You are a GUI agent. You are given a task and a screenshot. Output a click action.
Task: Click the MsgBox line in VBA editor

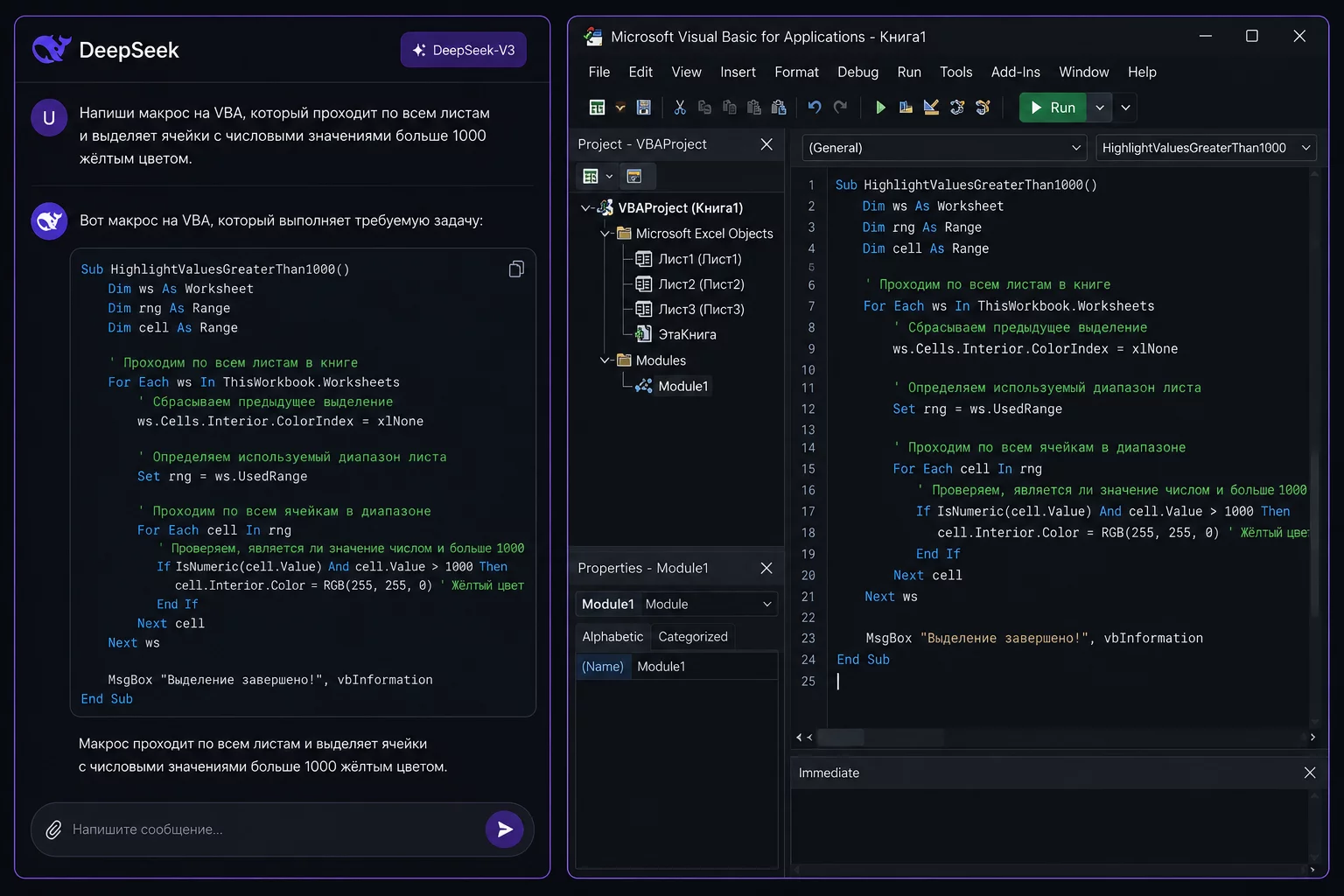coord(1033,639)
